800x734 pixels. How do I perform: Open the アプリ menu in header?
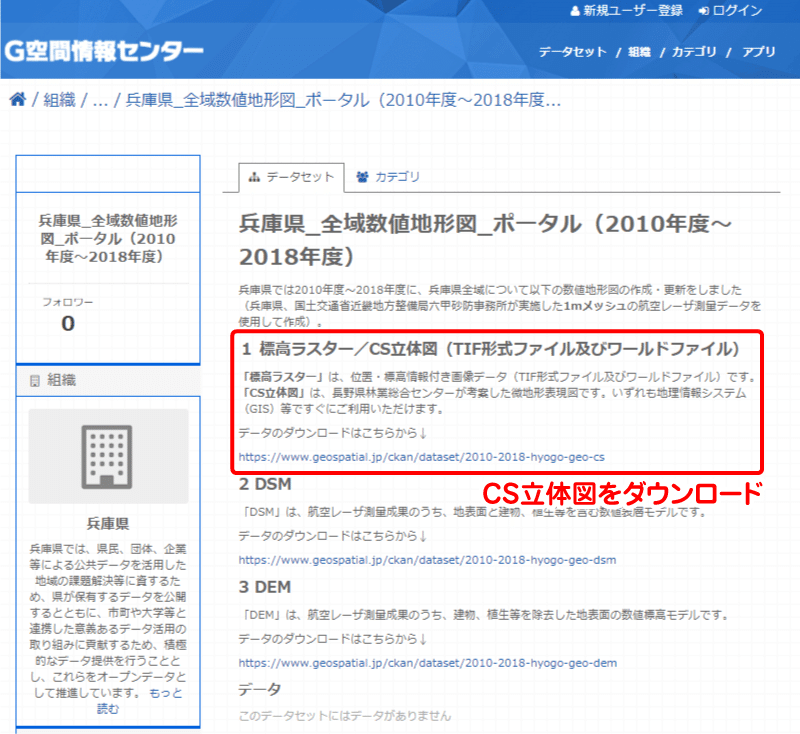[759, 52]
